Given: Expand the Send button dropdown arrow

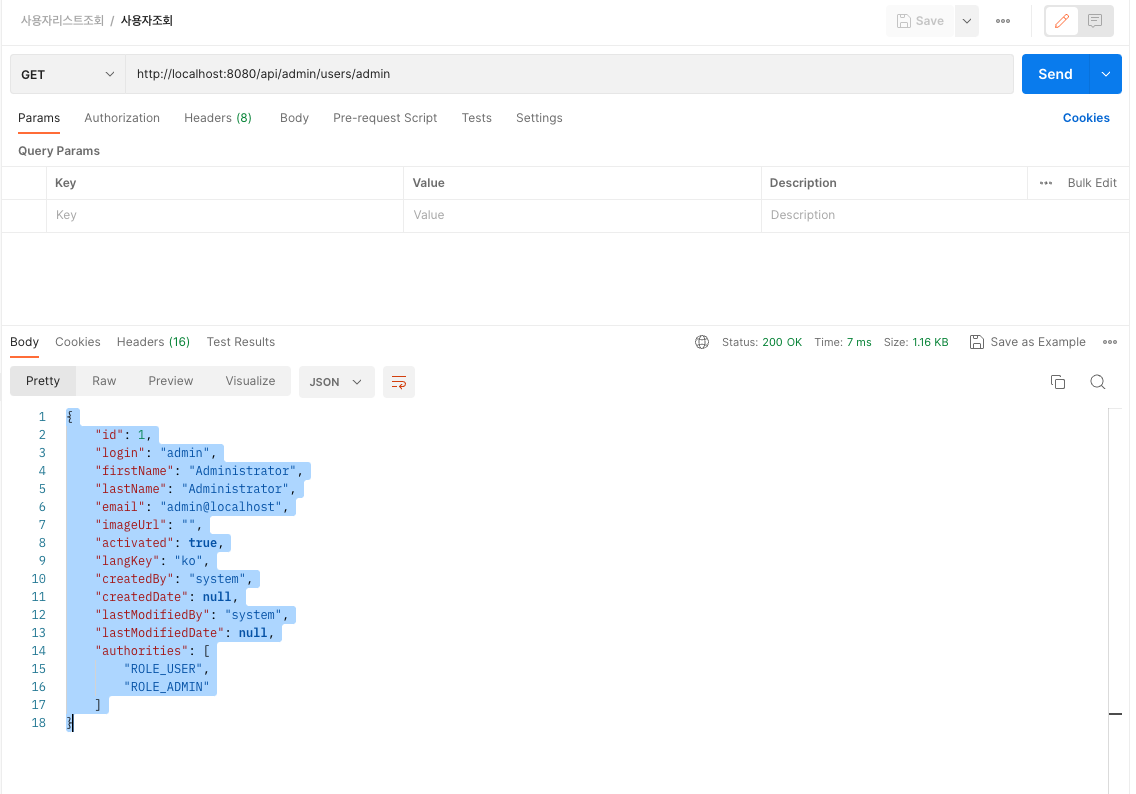Looking at the screenshot, I should [1106, 75].
